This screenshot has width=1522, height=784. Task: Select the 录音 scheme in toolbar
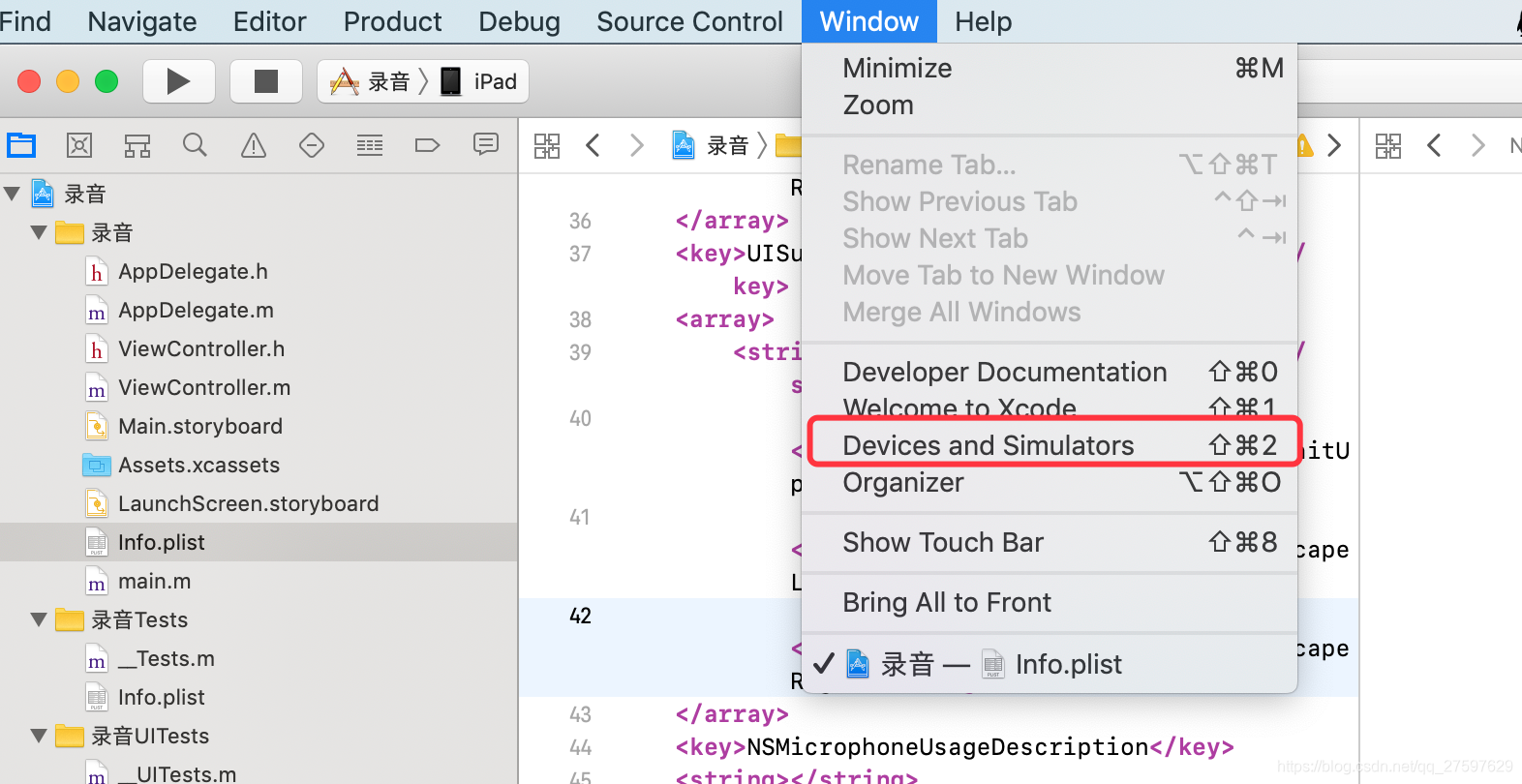tap(370, 81)
